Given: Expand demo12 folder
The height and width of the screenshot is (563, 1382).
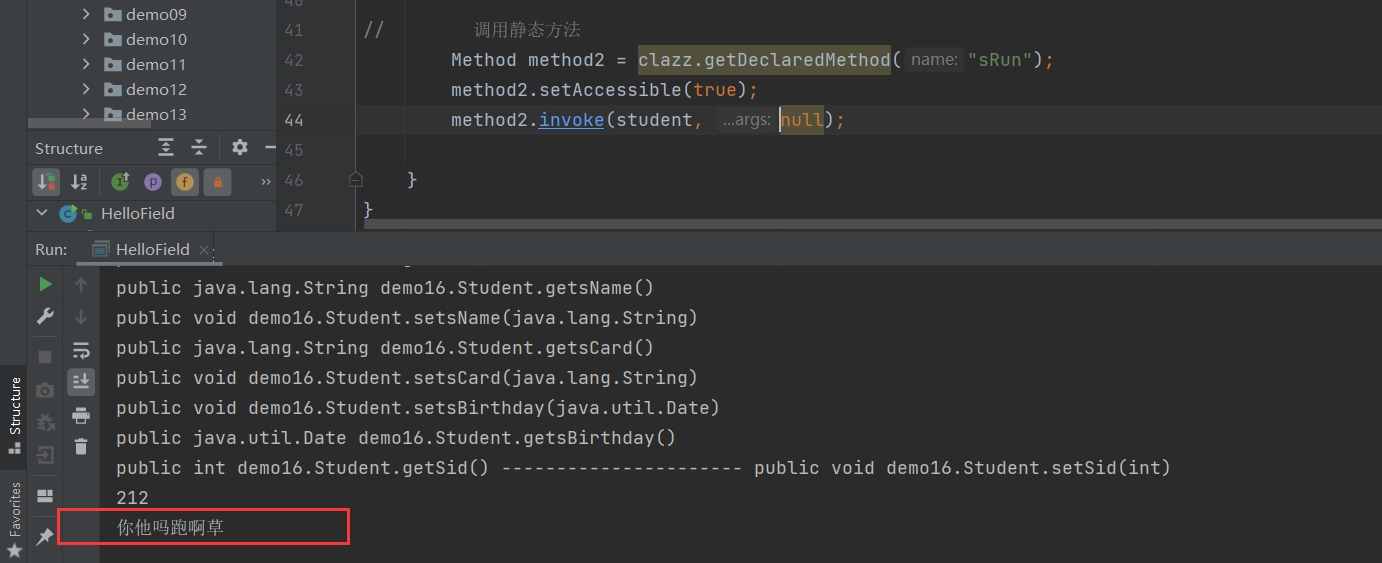Looking at the screenshot, I should click(x=86, y=89).
